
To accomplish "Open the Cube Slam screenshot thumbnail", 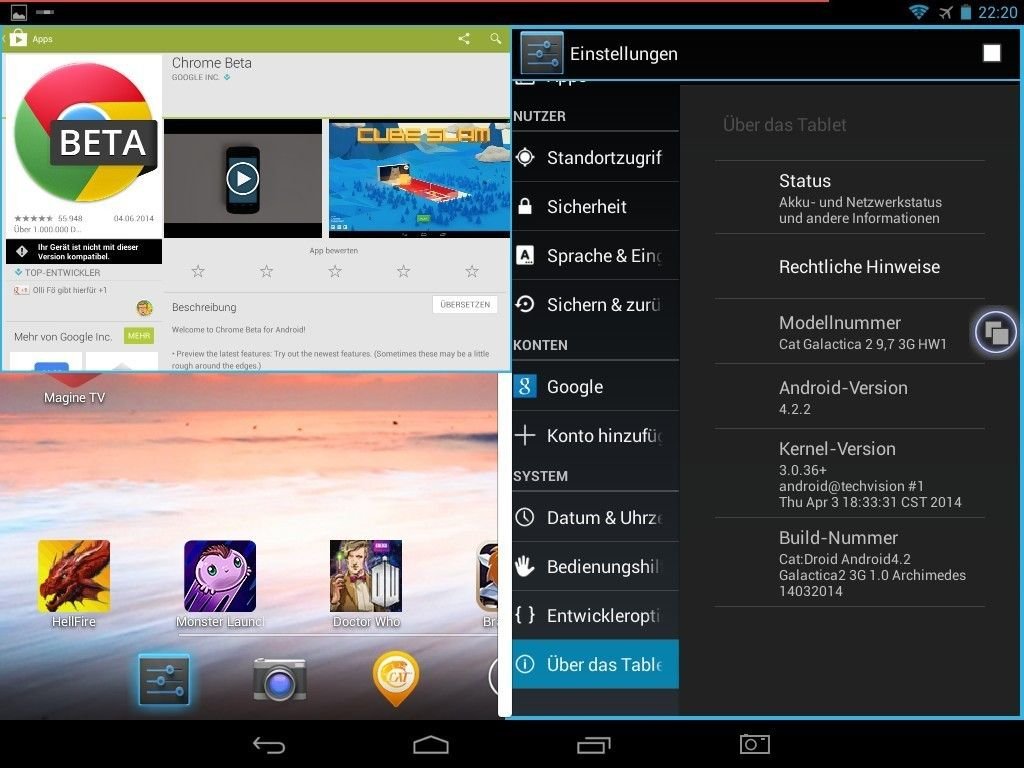I will tap(419, 178).
